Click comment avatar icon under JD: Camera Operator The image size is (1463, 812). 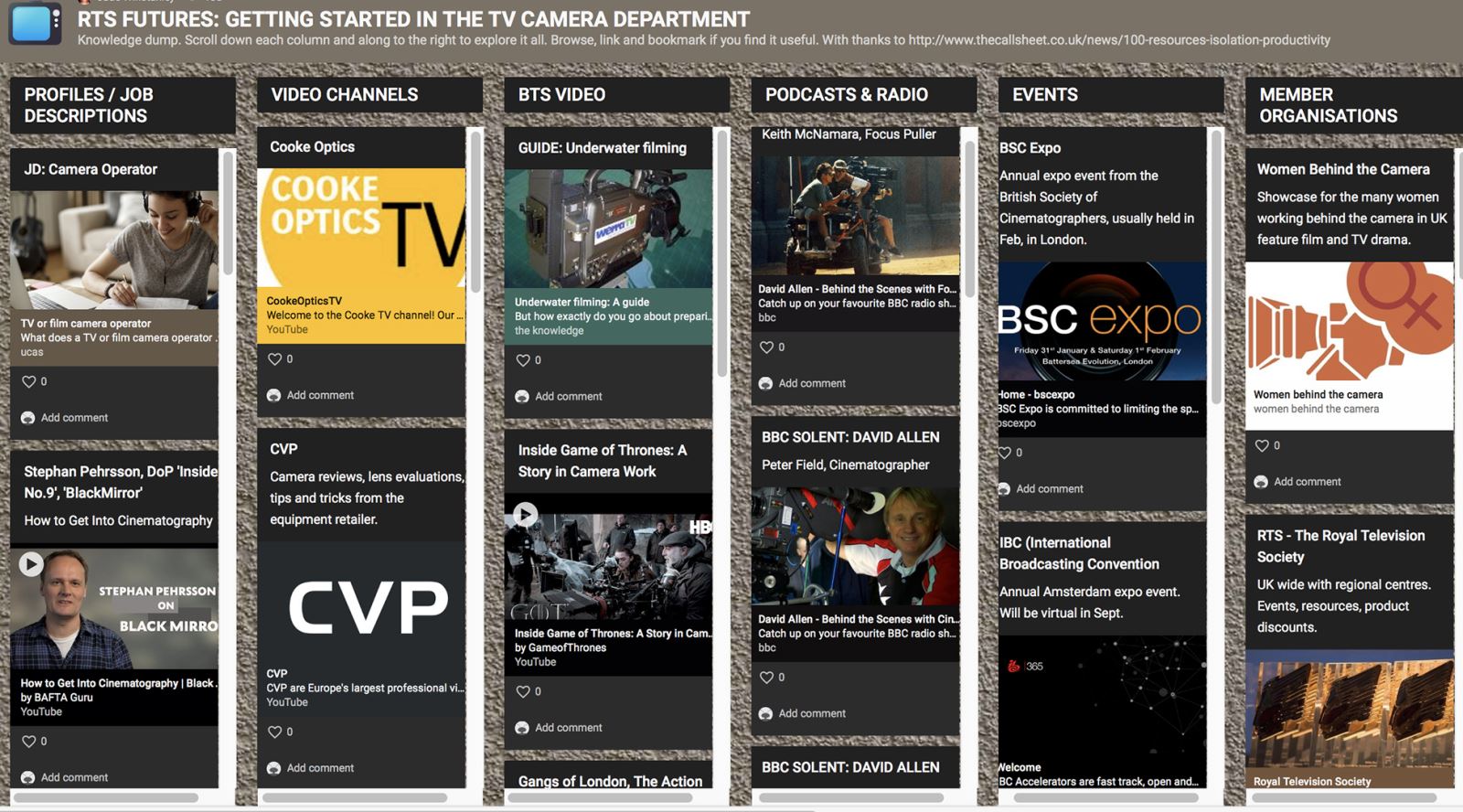point(28,418)
